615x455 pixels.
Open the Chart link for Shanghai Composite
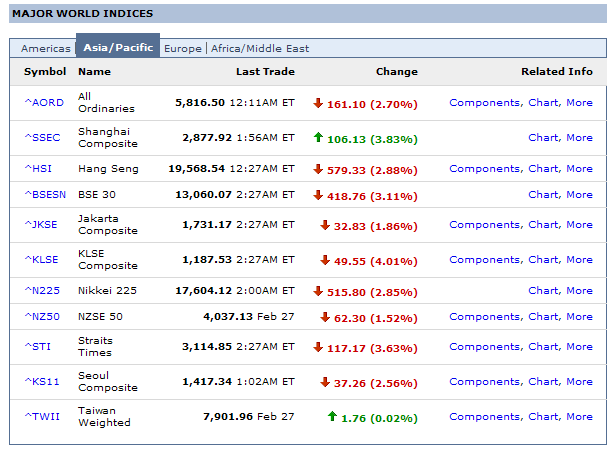point(544,138)
